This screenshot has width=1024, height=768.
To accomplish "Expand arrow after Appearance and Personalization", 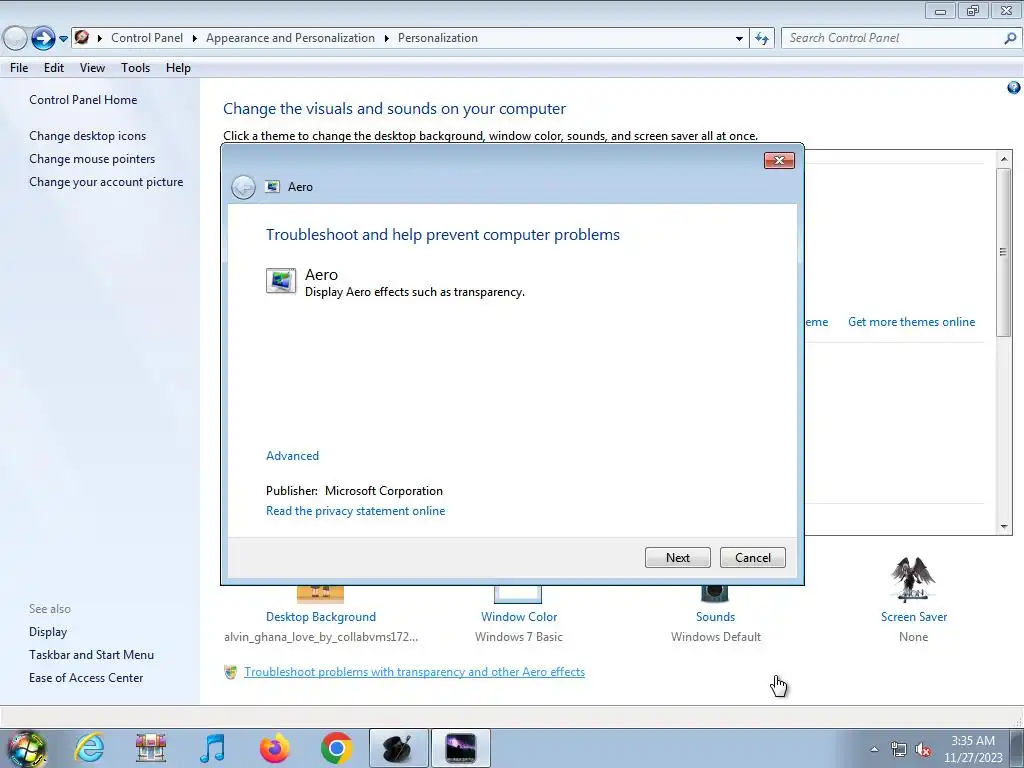I will 387,39.
